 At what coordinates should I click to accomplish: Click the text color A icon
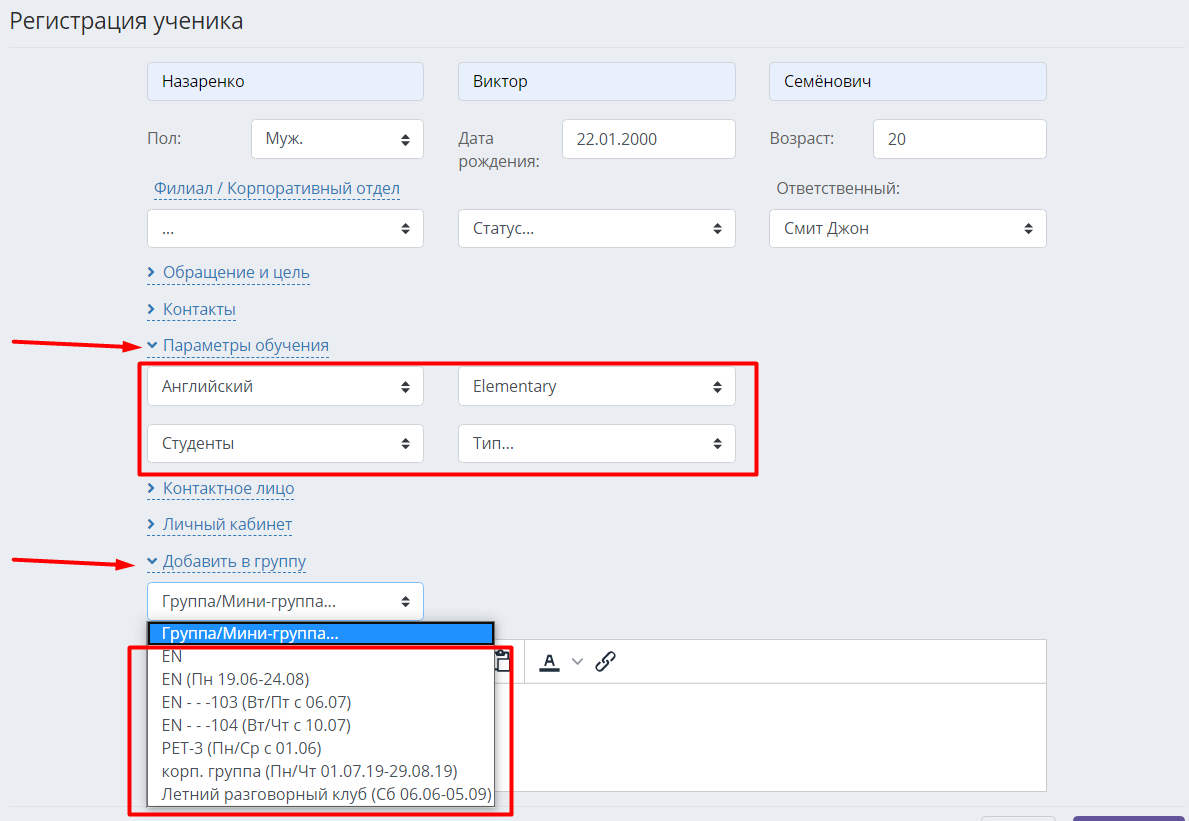click(550, 663)
